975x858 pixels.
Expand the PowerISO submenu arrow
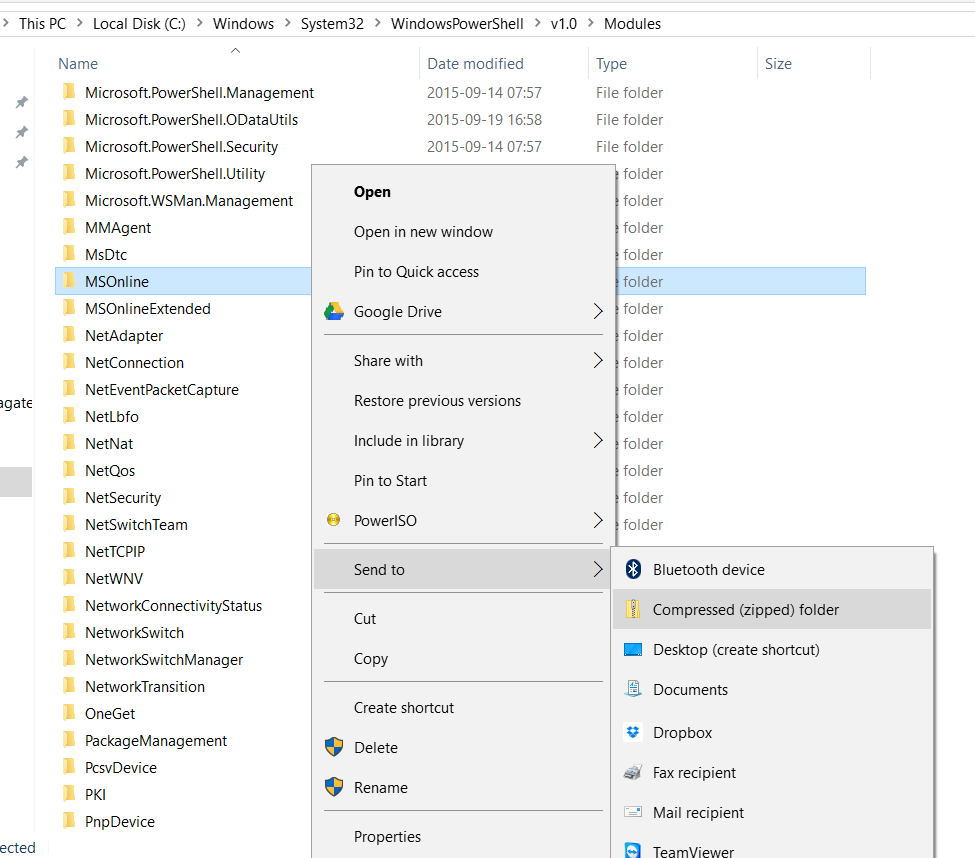(598, 520)
